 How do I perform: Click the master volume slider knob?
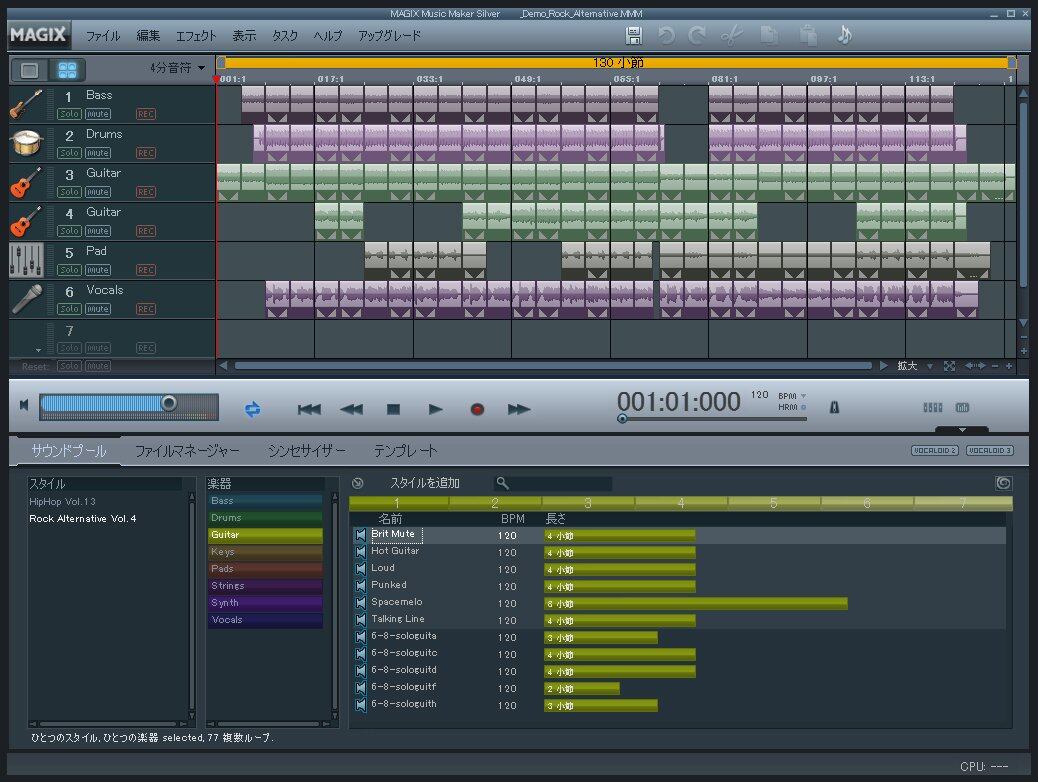(169, 403)
